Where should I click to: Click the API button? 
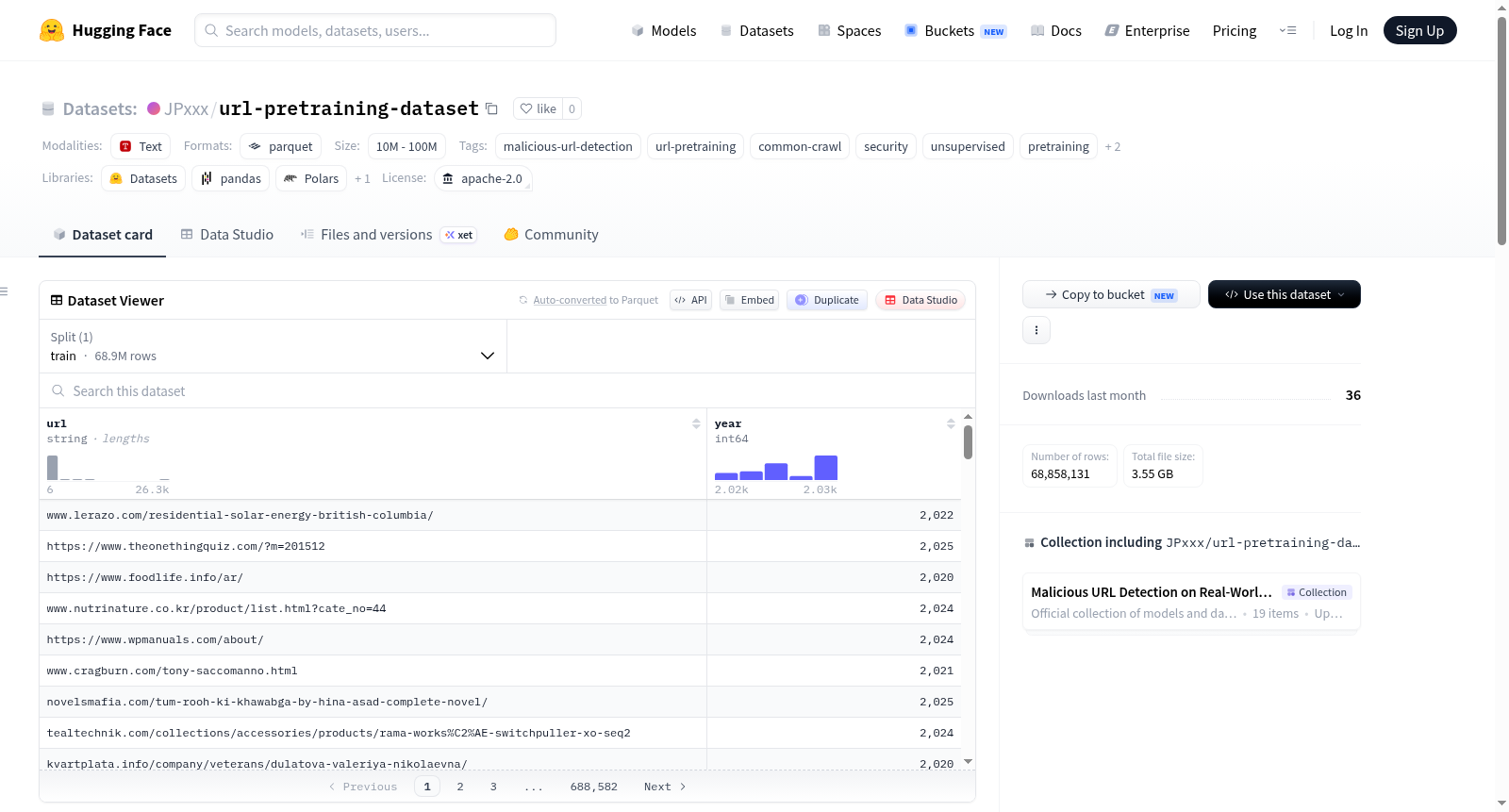pos(690,300)
